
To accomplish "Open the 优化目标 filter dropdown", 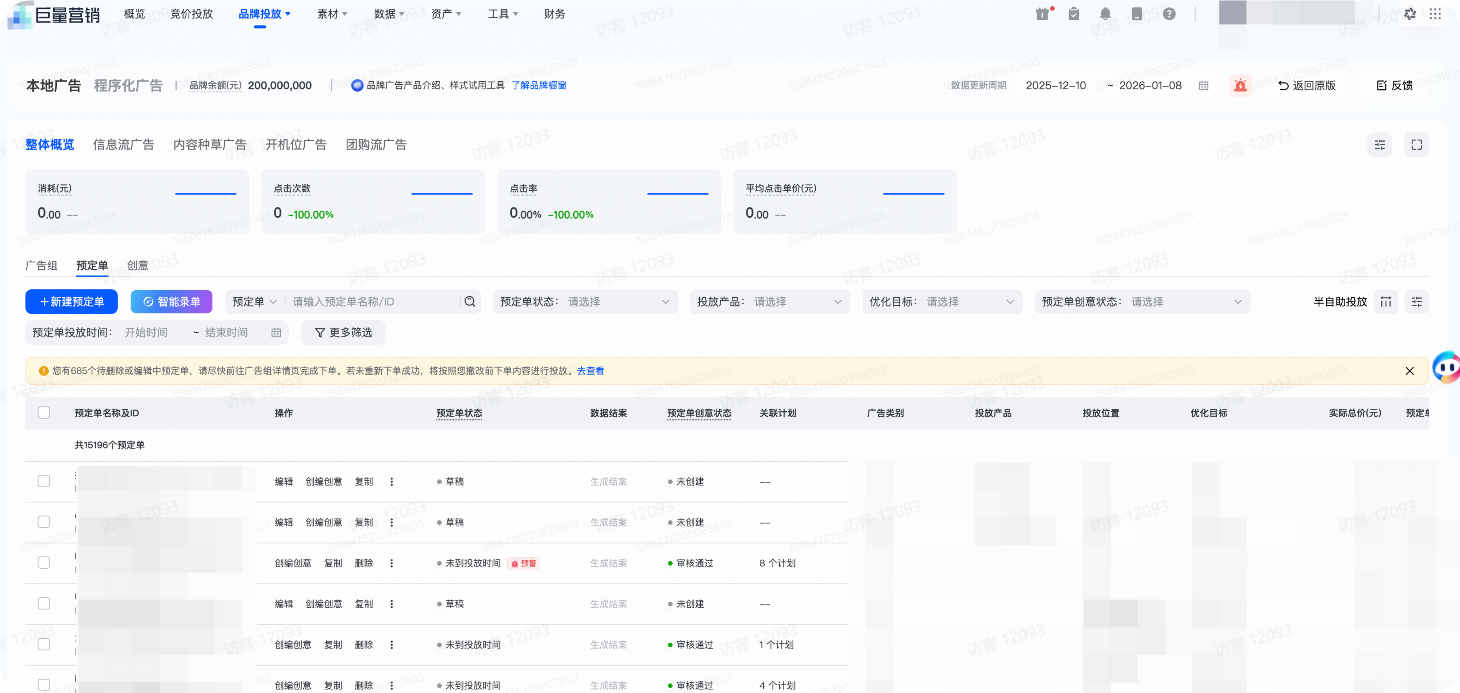I will (943, 301).
